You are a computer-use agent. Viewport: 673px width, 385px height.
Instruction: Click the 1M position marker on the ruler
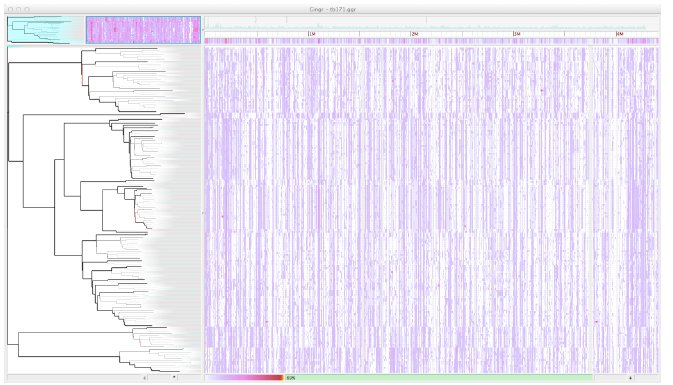(x=312, y=33)
